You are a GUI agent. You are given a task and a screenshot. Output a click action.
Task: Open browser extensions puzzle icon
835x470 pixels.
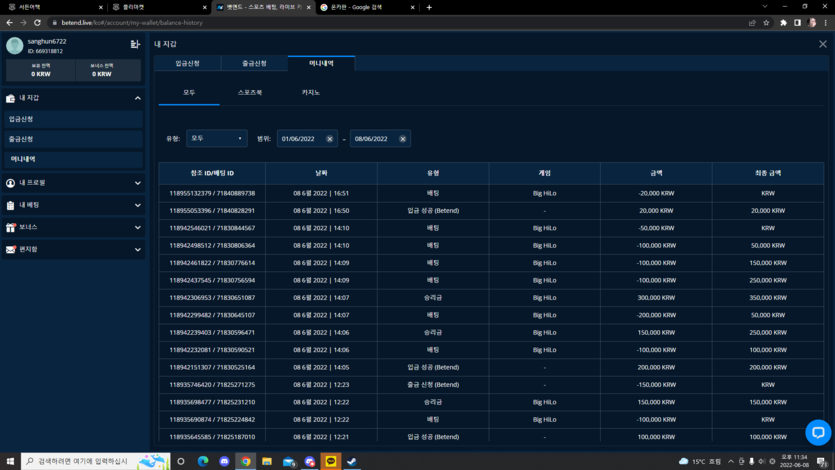pyautogui.click(x=783, y=23)
